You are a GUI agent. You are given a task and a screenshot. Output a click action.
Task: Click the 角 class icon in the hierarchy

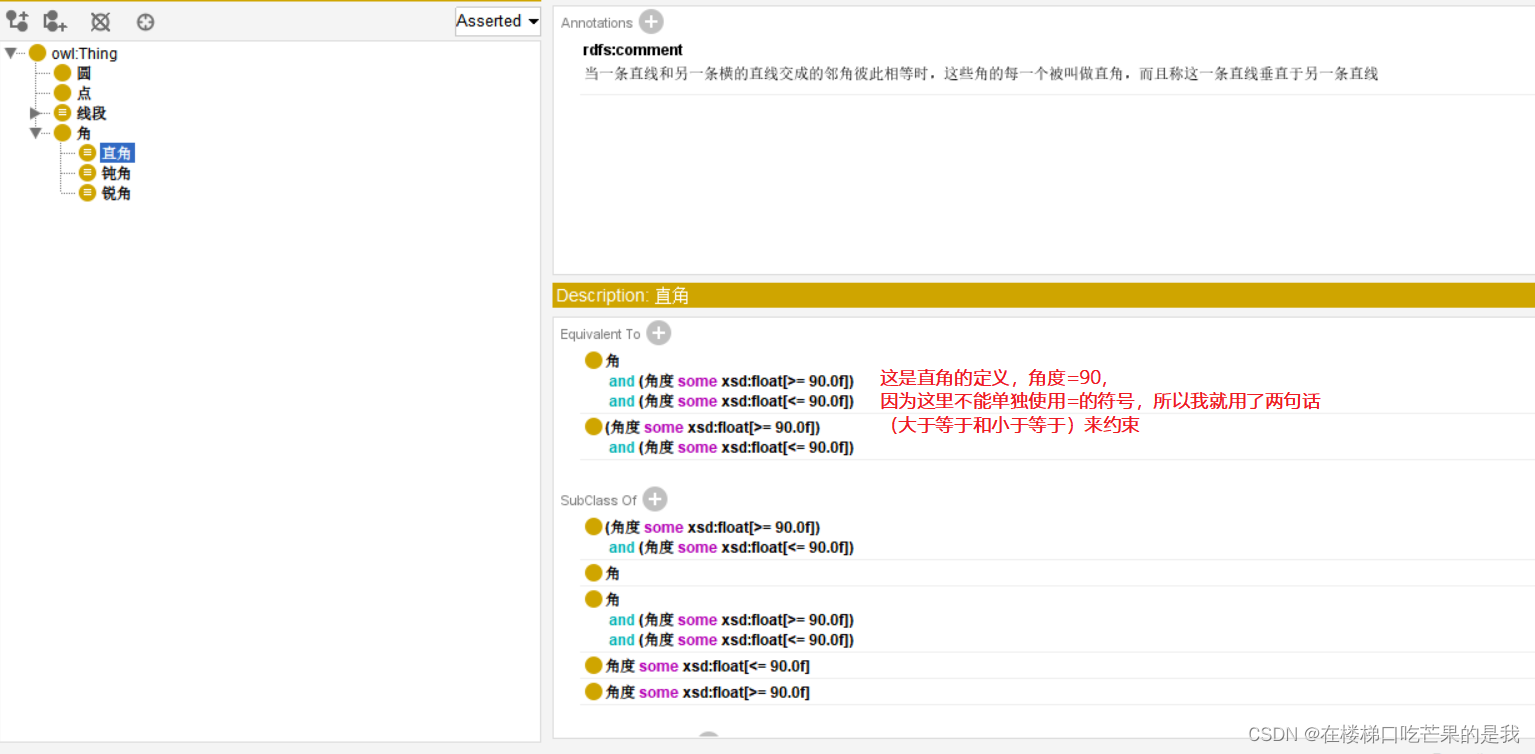tap(63, 133)
